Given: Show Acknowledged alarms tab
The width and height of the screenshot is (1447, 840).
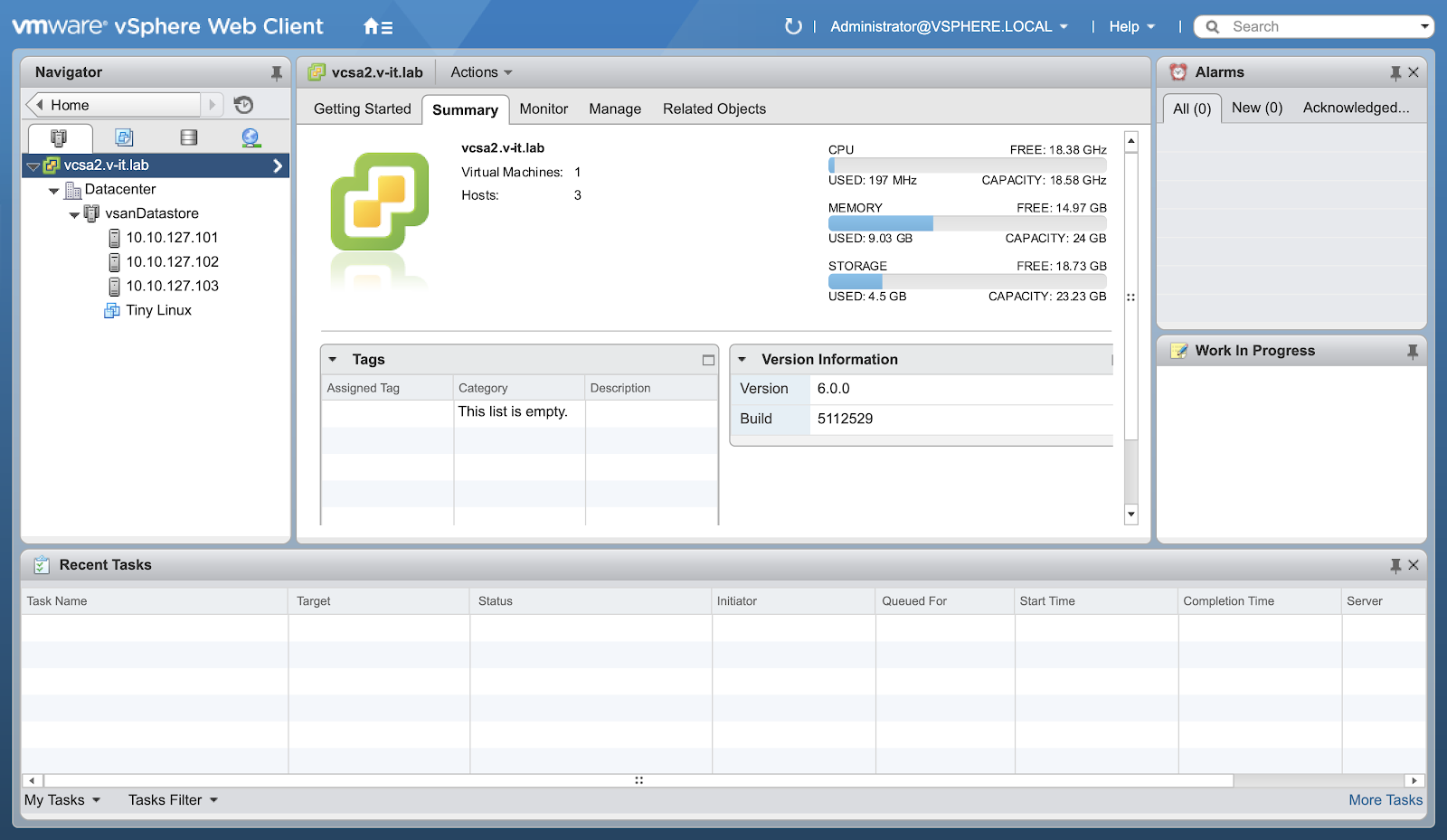Looking at the screenshot, I should 1356,108.
